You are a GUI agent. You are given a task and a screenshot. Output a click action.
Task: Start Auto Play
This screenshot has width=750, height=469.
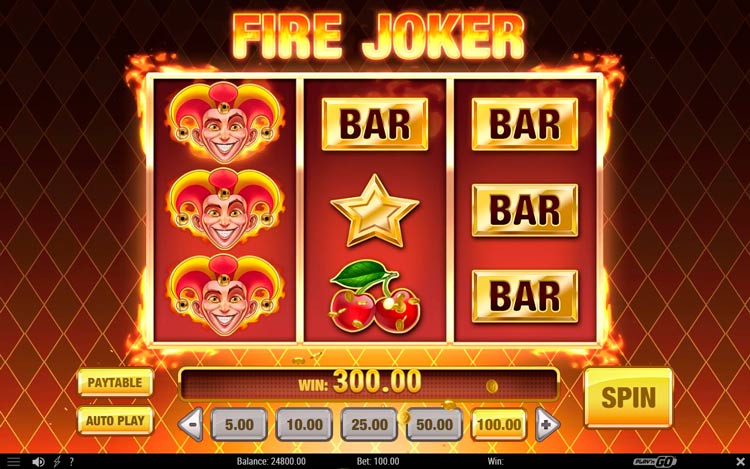(115, 421)
